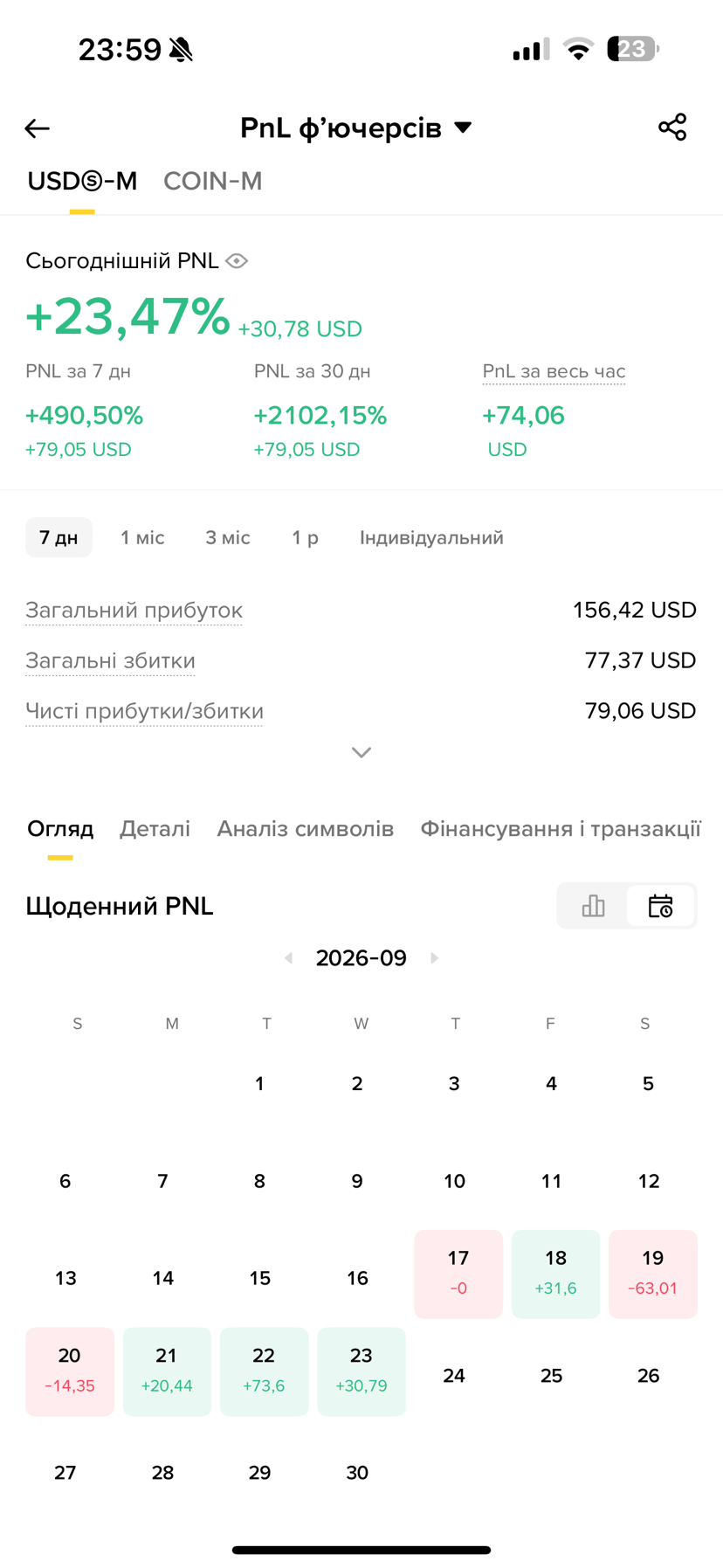Open the share icon
The height and width of the screenshot is (1568, 723).
(672, 127)
